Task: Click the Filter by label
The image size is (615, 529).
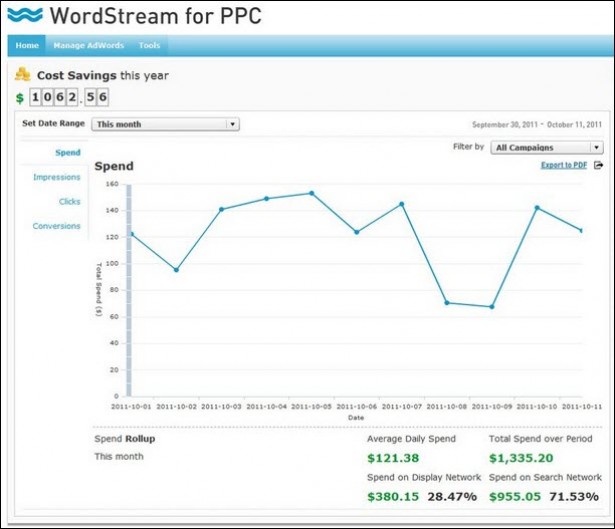Action: tap(468, 147)
